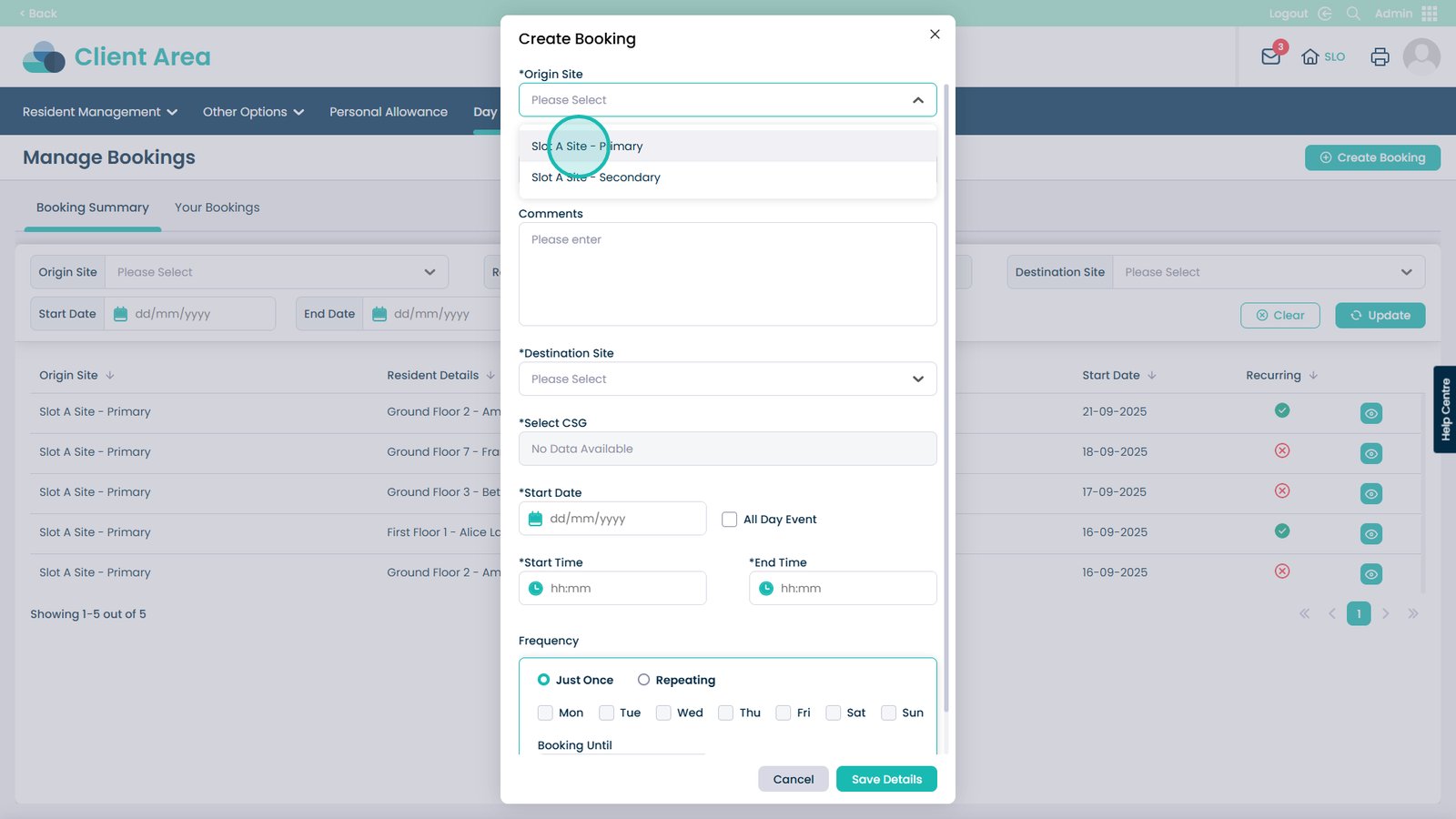This screenshot has width=1456, height=819.
Task: Open the Resident Management menu
Action: pos(99,112)
